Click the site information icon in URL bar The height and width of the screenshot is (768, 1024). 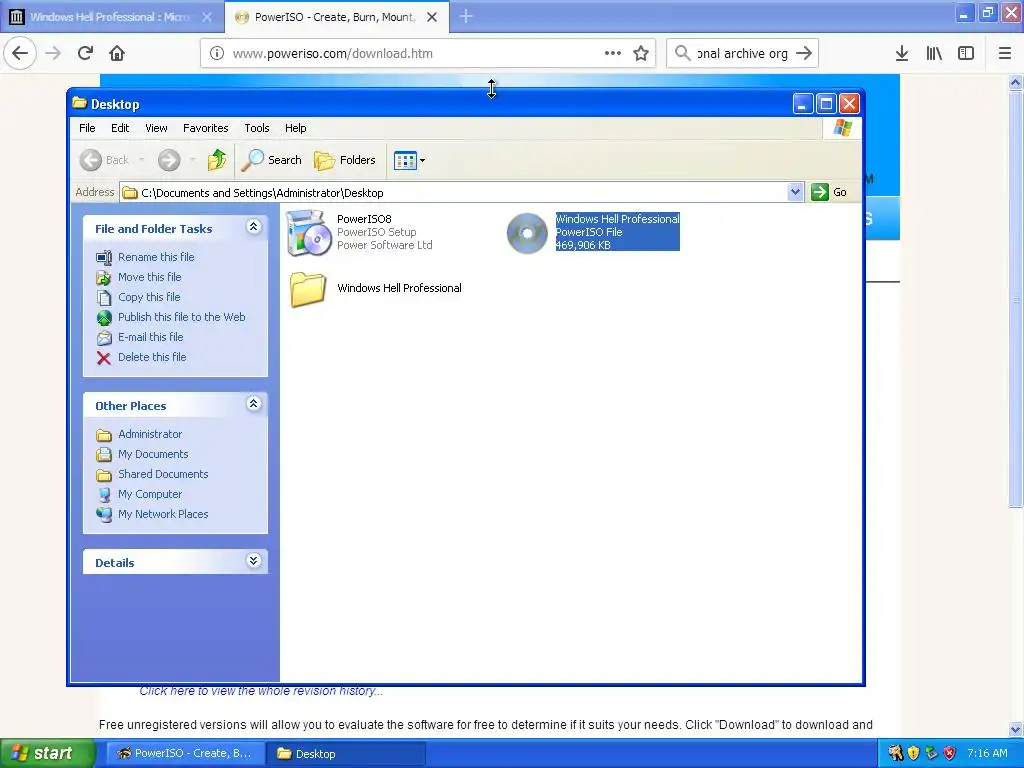pyautogui.click(x=216, y=53)
